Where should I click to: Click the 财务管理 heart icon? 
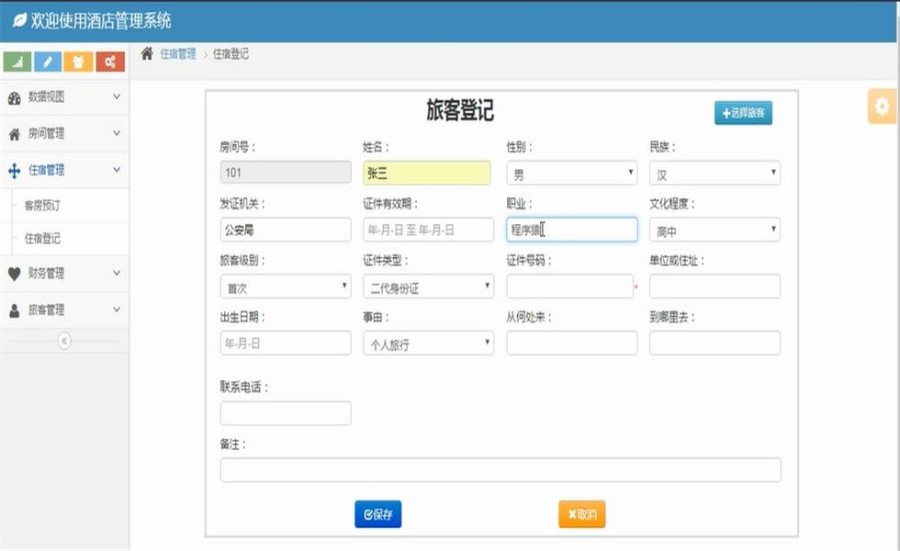point(14,274)
